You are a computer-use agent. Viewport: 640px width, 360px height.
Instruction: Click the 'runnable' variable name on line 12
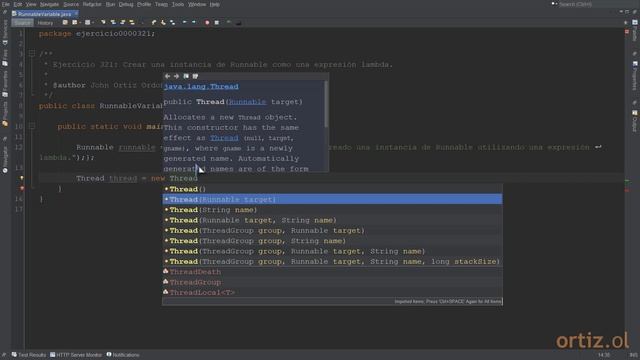[137, 147]
